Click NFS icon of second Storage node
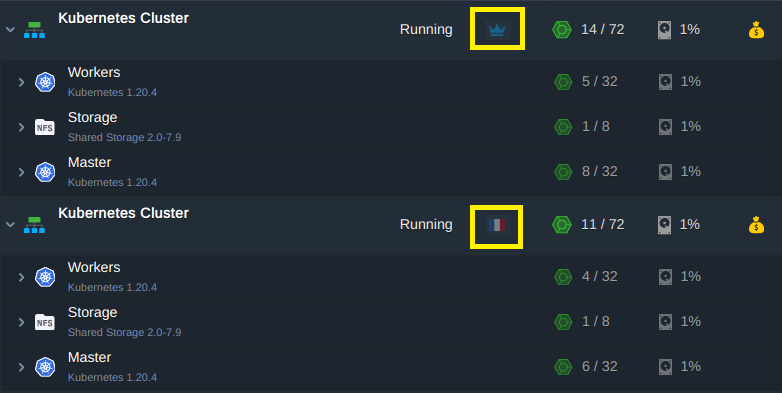Image resolution: width=782 pixels, height=393 pixels. coord(45,322)
